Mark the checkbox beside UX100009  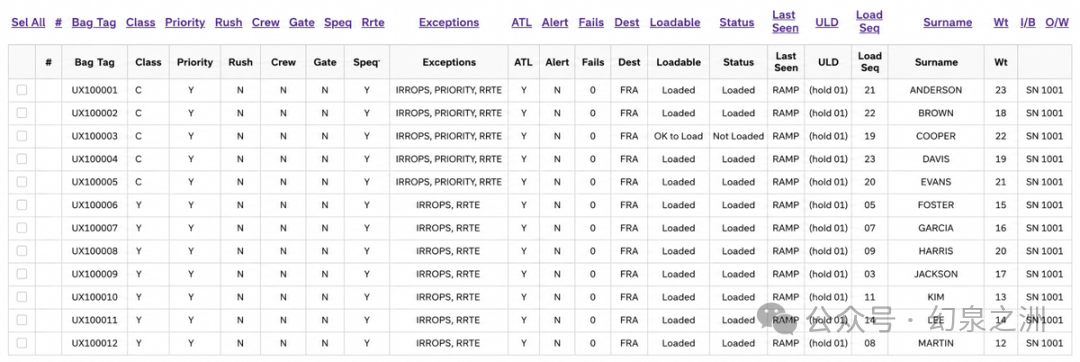coord(22,274)
